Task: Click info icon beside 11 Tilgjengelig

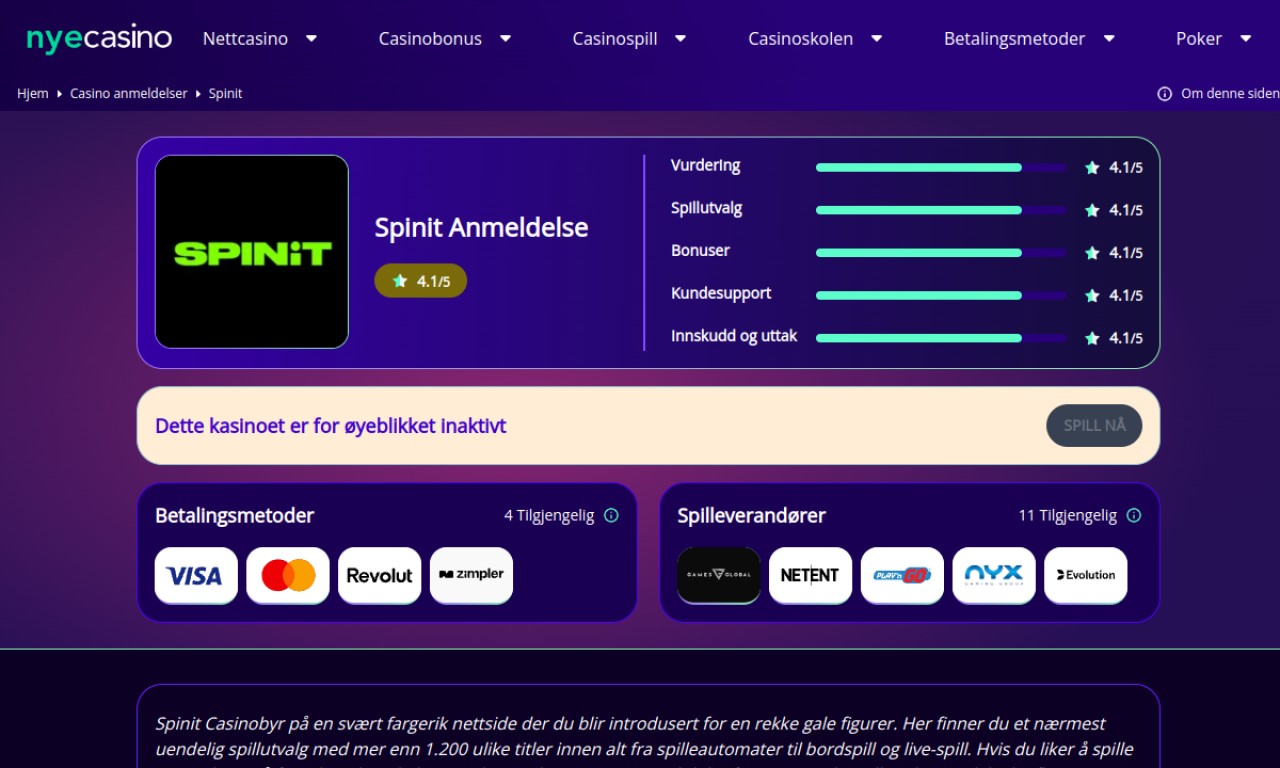Action: (x=1134, y=516)
